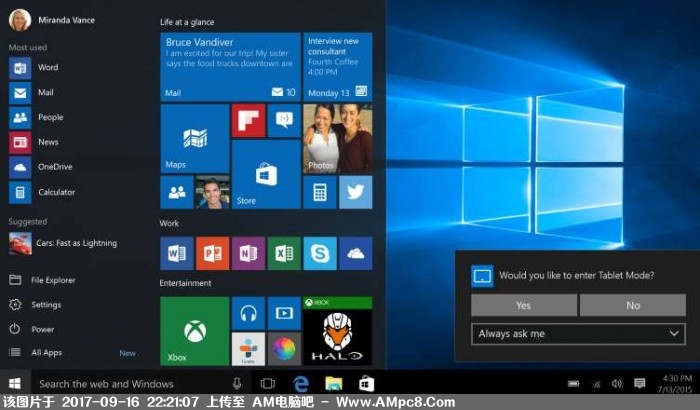700x410 pixels.
Task: Click the Life at a glance group header
Action: [x=187, y=22]
